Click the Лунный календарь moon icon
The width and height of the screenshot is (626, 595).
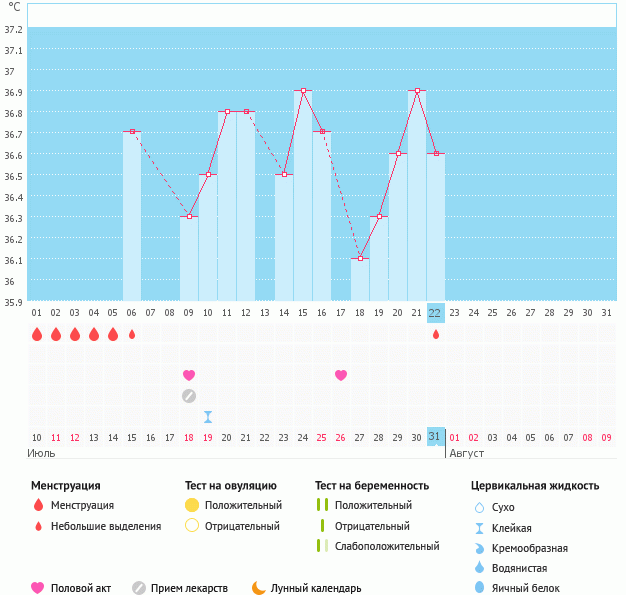coord(260,588)
